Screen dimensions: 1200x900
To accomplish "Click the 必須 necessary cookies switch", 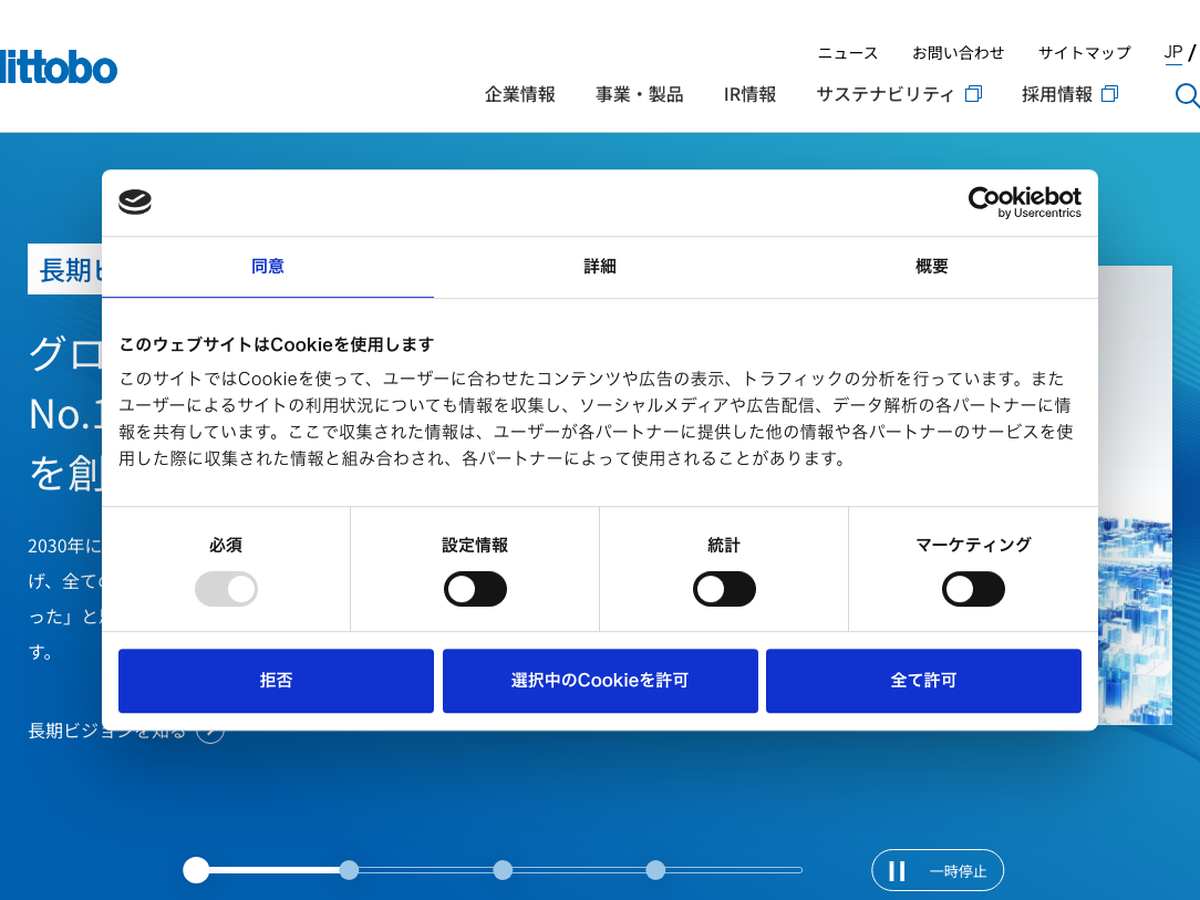I will click(226, 589).
